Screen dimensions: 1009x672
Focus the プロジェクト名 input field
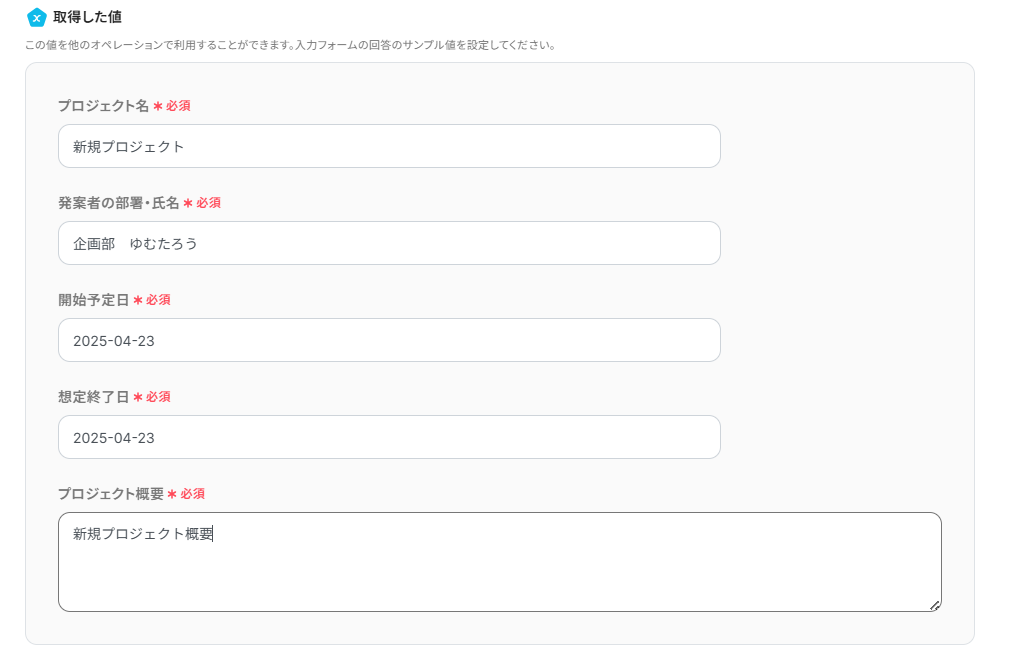pyautogui.click(x=389, y=146)
